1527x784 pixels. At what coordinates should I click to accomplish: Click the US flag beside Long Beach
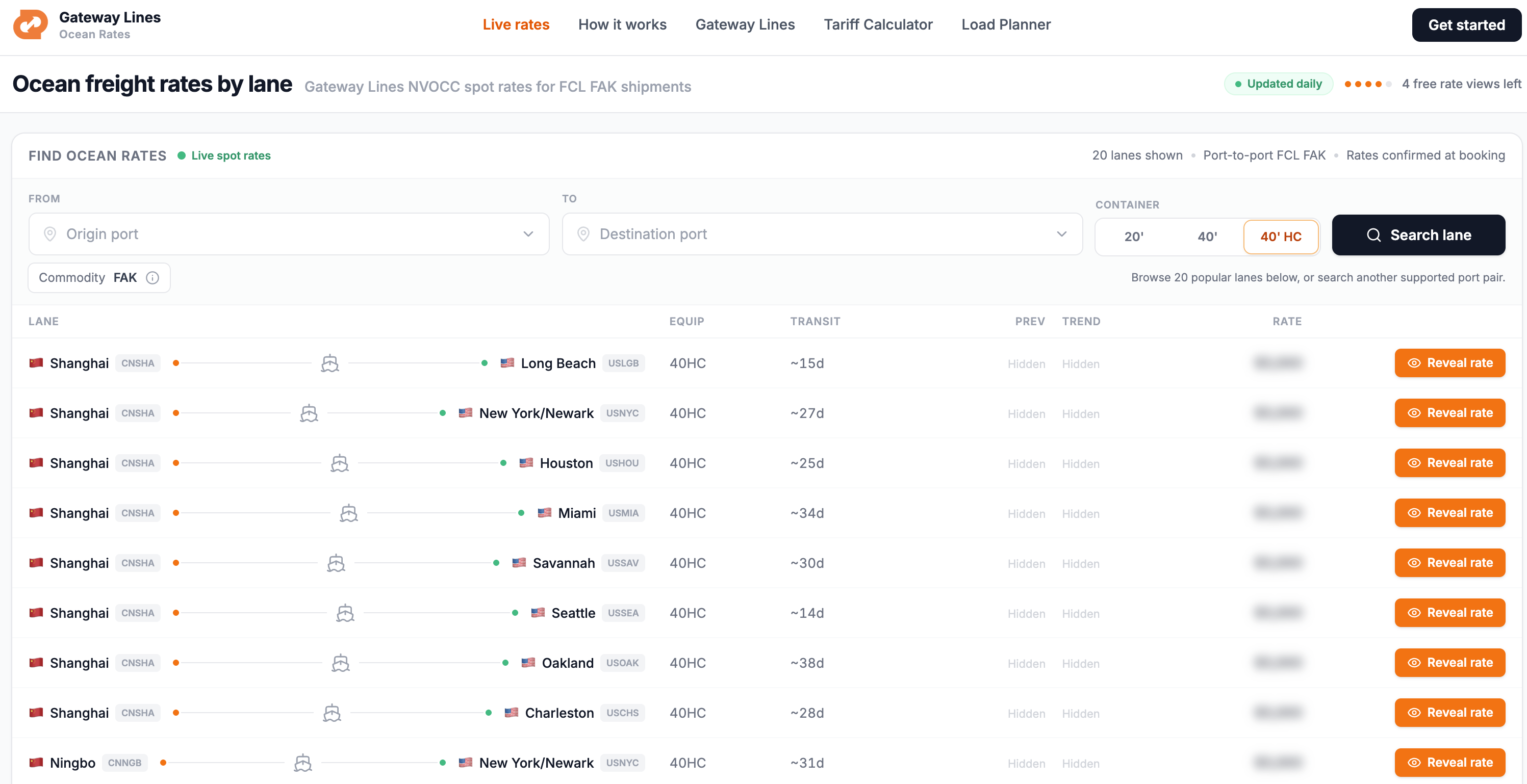(507, 362)
